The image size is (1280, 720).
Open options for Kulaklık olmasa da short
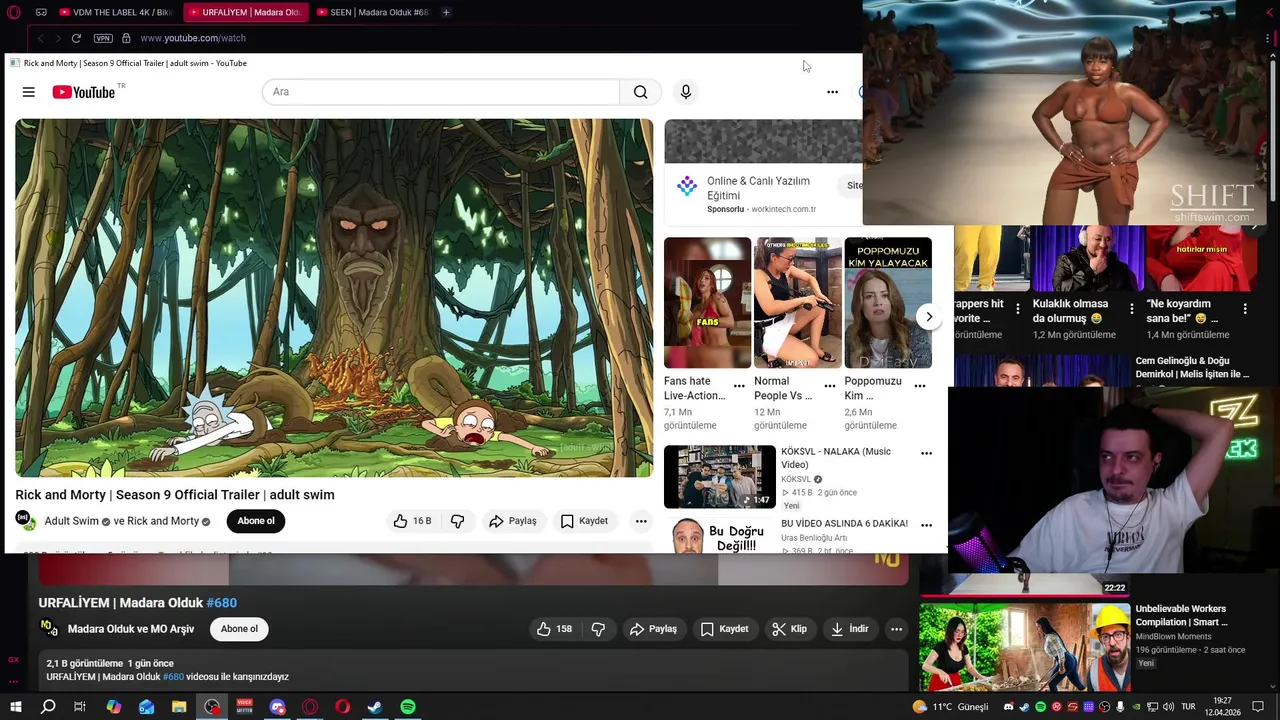click(x=1131, y=309)
